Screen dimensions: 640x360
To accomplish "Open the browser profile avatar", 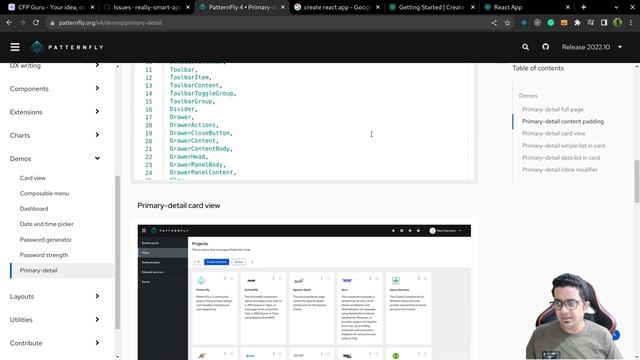I will 617,23.
